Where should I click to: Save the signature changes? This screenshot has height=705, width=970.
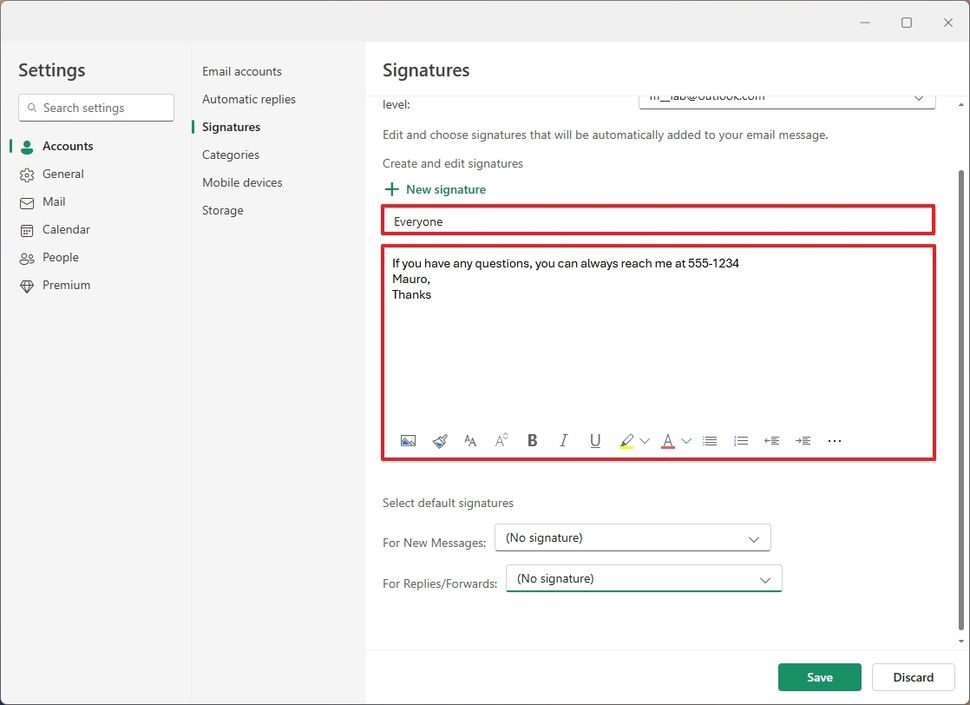coord(819,677)
